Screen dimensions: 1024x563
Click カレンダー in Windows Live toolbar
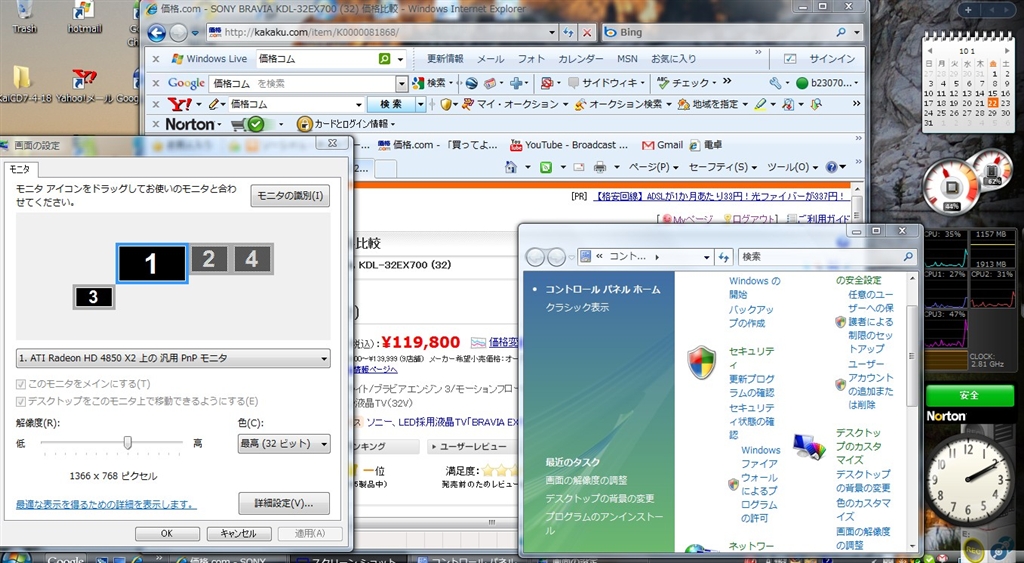(x=581, y=59)
